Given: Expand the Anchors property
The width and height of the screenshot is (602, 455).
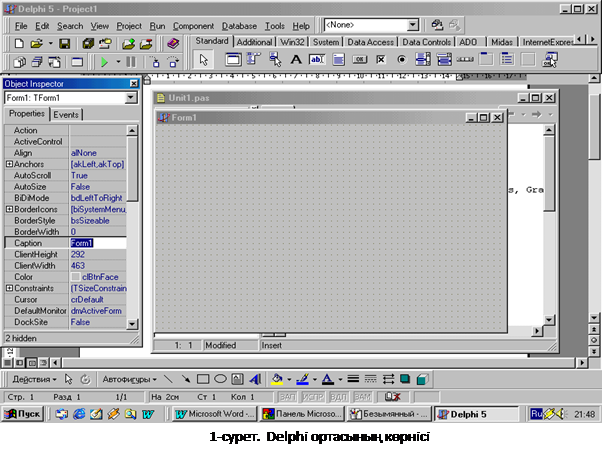Looking at the screenshot, I should [9, 164].
